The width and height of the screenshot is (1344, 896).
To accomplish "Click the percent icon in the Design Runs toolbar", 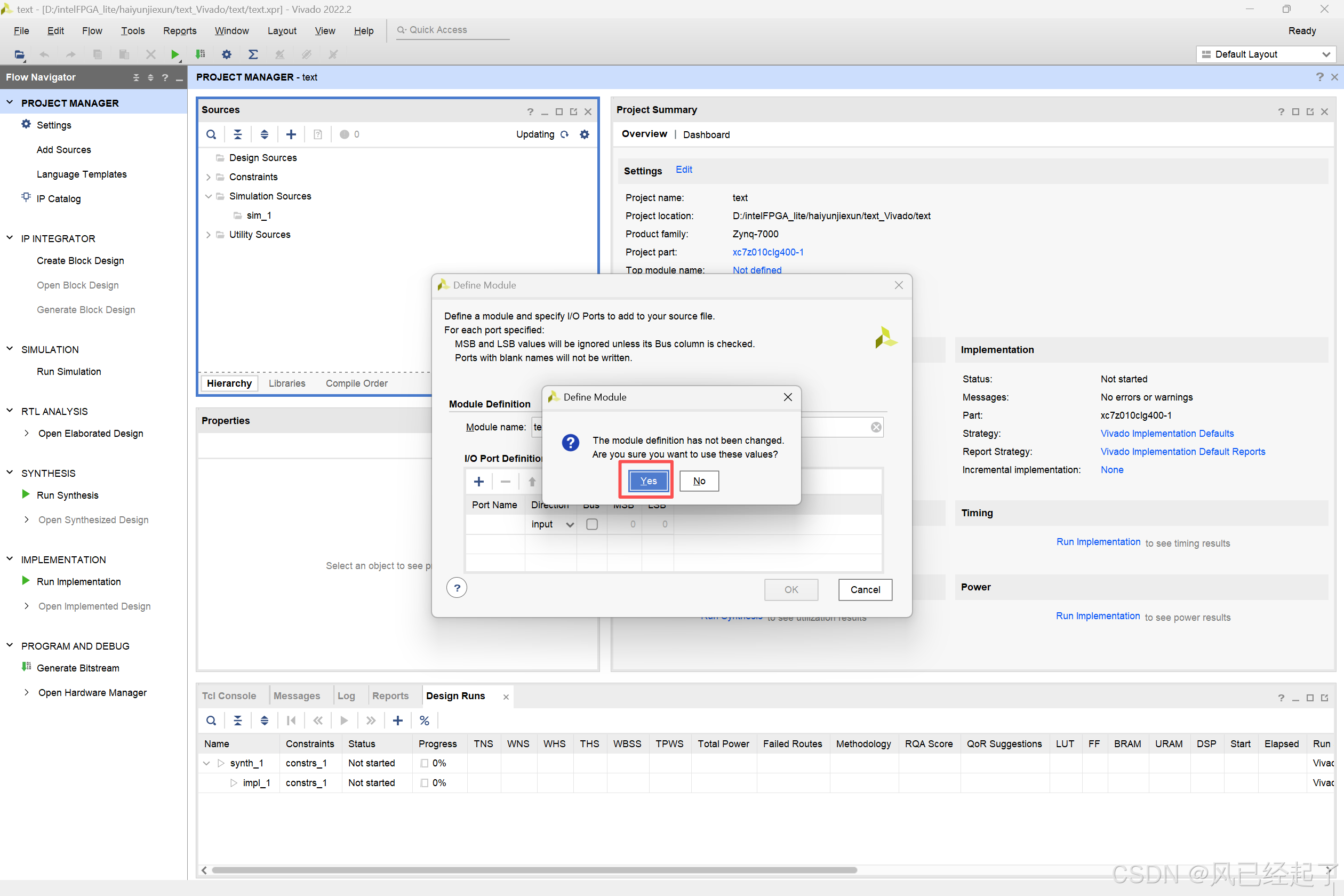I will 425,721.
